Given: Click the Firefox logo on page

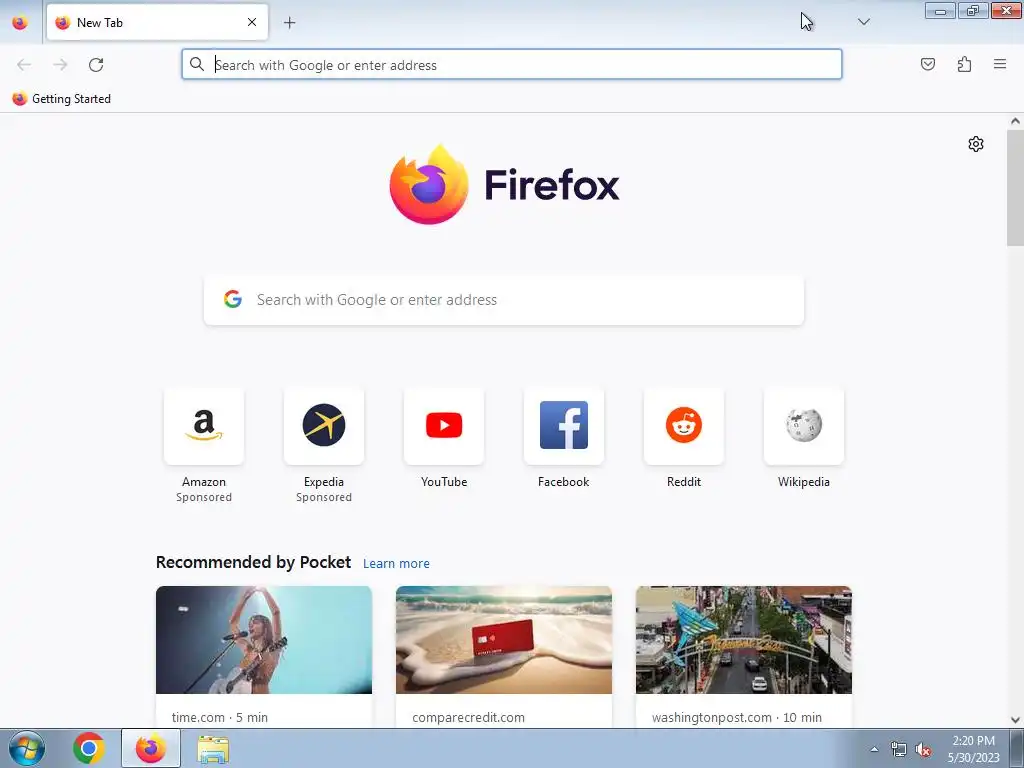Looking at the screenshot, I should [504, 185].
